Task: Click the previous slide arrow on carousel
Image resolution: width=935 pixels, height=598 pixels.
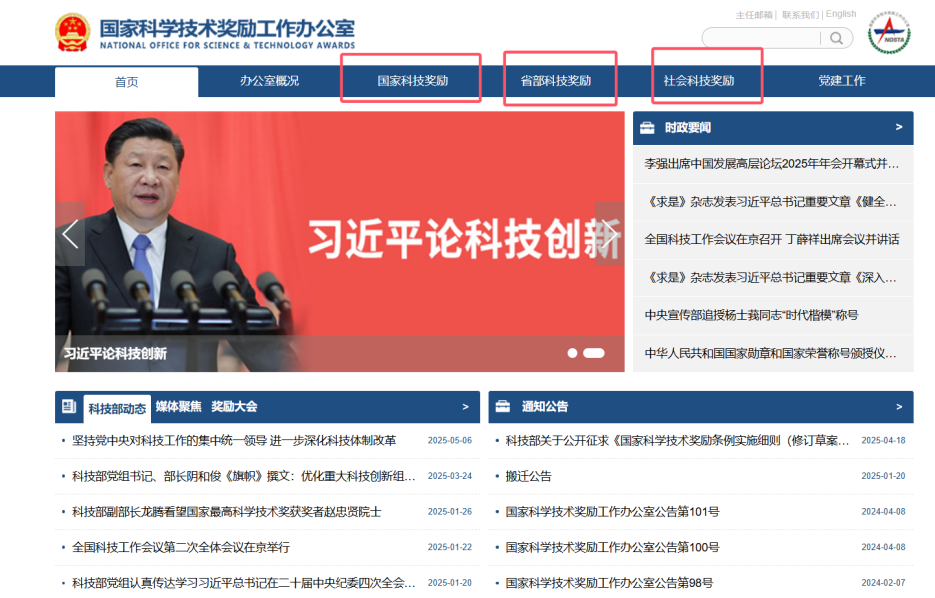Action: coord(70,234)
